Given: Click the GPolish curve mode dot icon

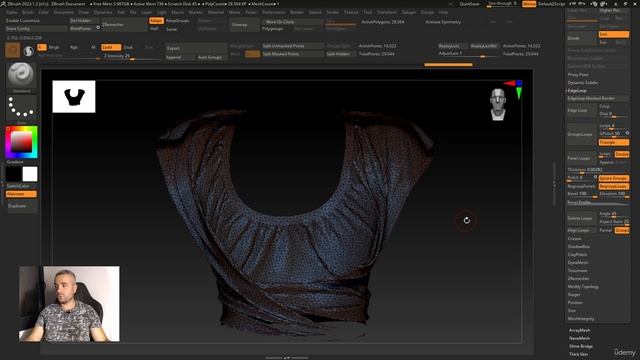Looking at the screenshot, I should 627,133.
